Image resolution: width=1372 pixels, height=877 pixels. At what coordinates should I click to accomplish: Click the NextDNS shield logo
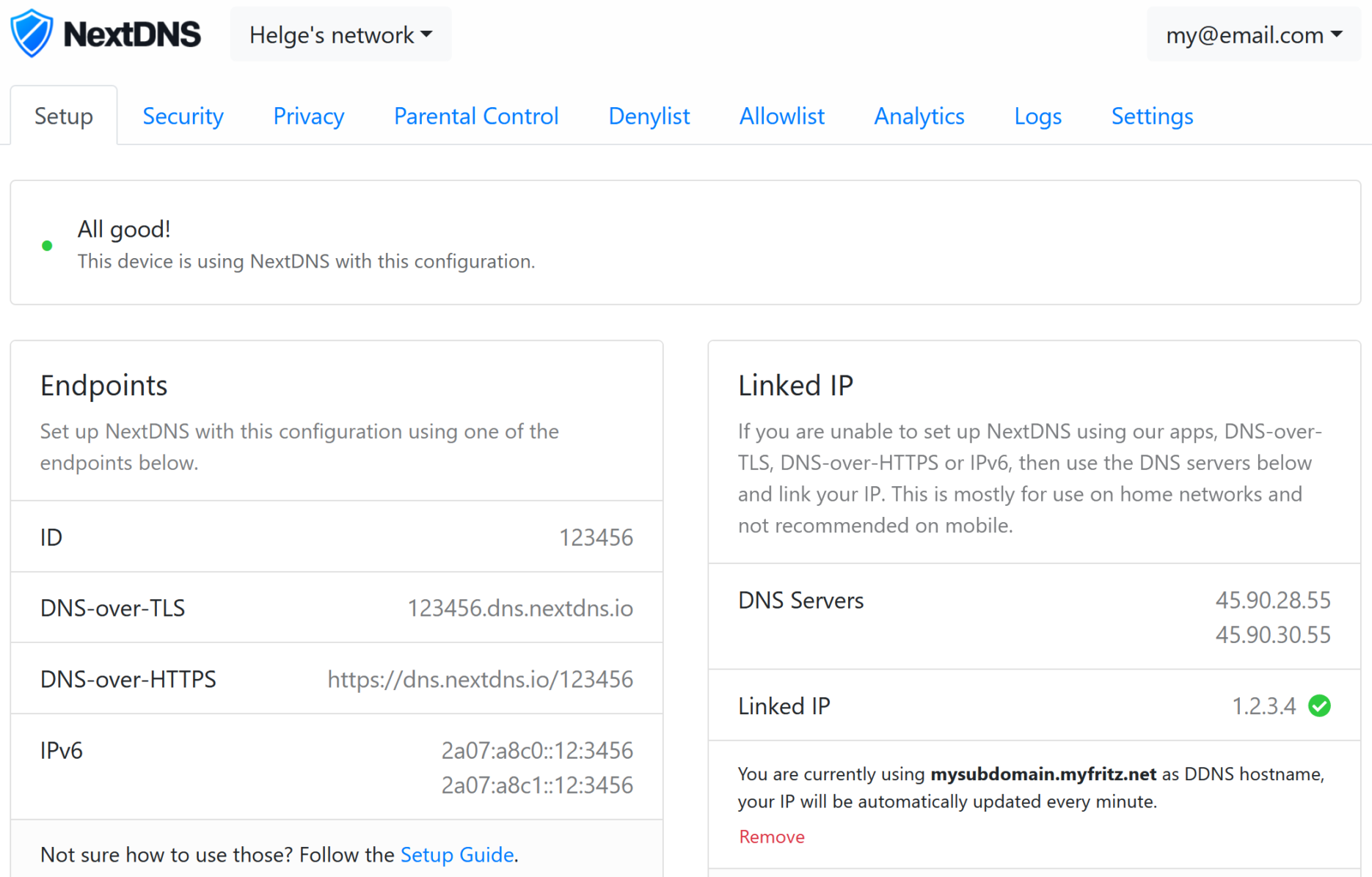click(31, 32)
